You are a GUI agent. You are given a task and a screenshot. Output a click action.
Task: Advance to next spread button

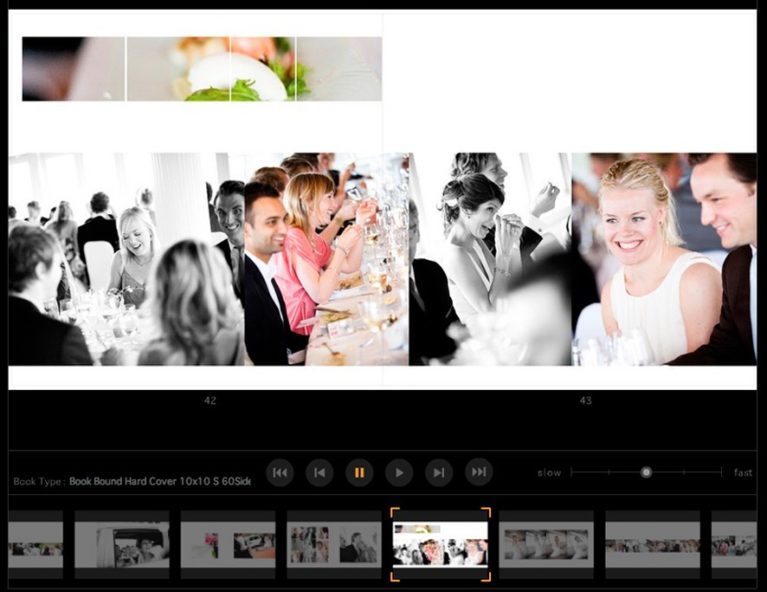399,472
